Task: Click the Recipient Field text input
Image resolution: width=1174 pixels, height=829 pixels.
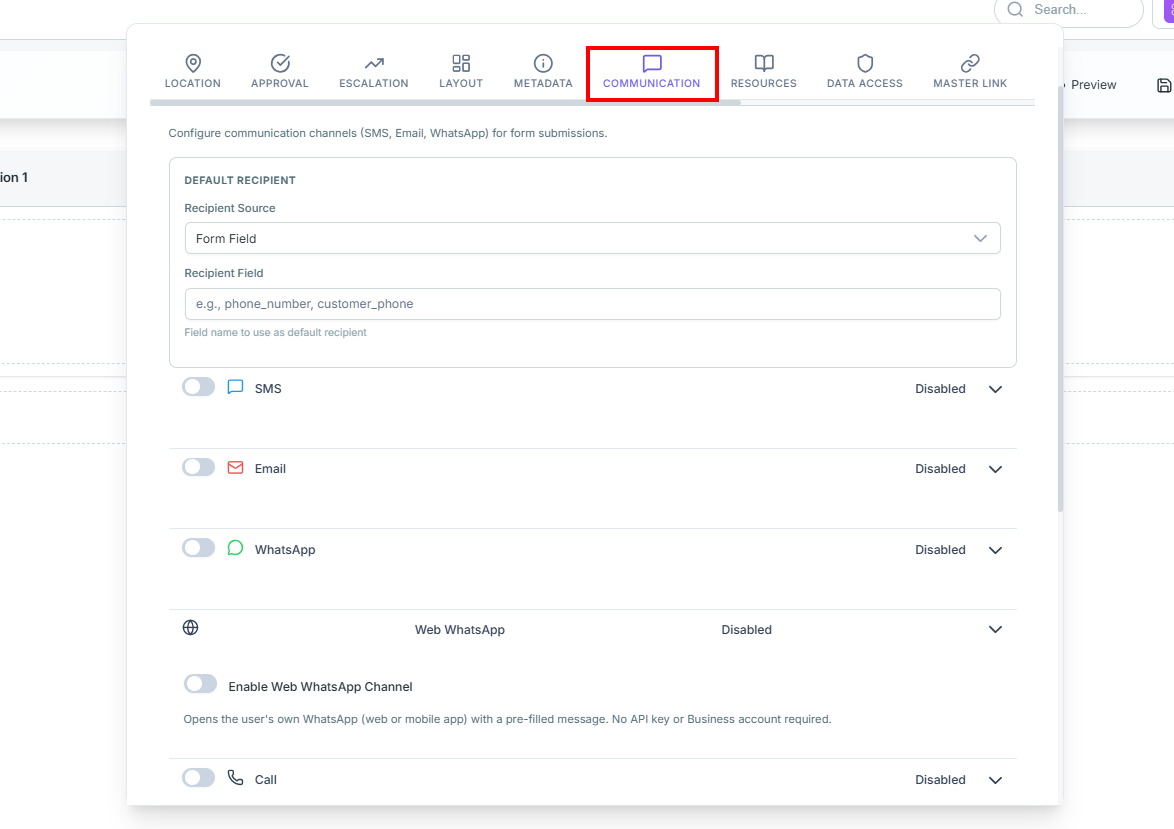Action: click(x=592, y=304)
